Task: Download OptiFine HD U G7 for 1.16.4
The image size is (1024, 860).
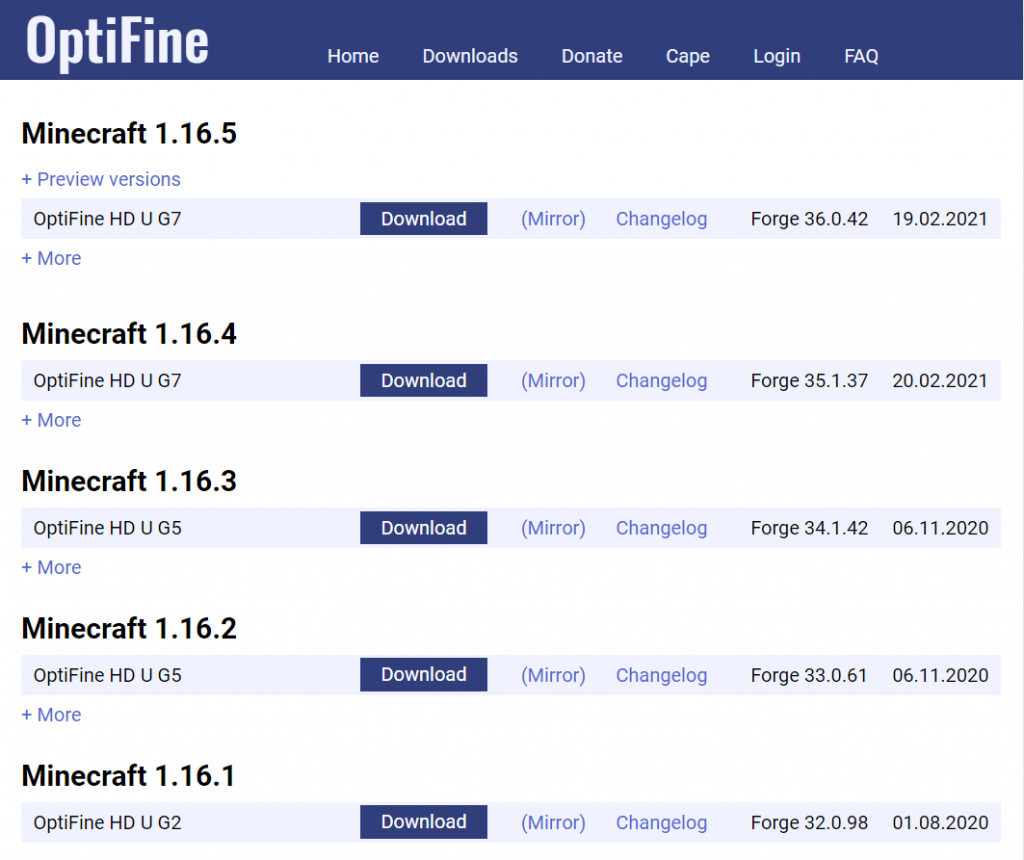Action: [424, 381]
